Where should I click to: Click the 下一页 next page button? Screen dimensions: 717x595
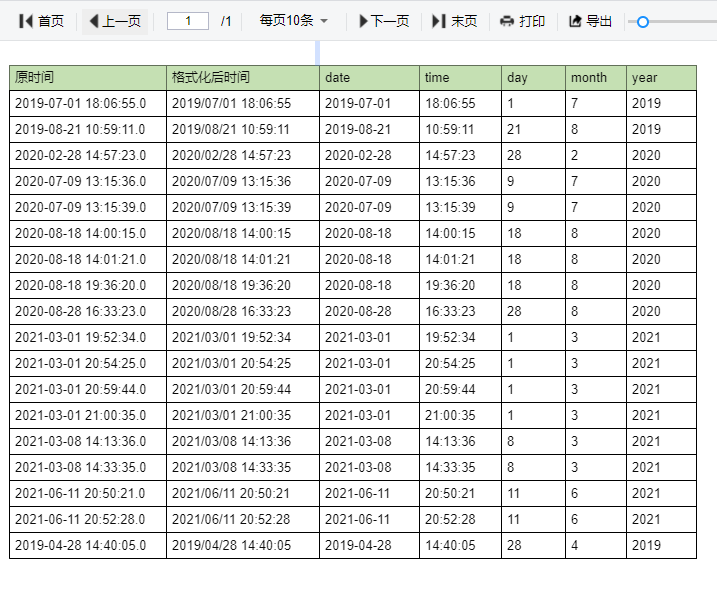click(x=384, y=21)
